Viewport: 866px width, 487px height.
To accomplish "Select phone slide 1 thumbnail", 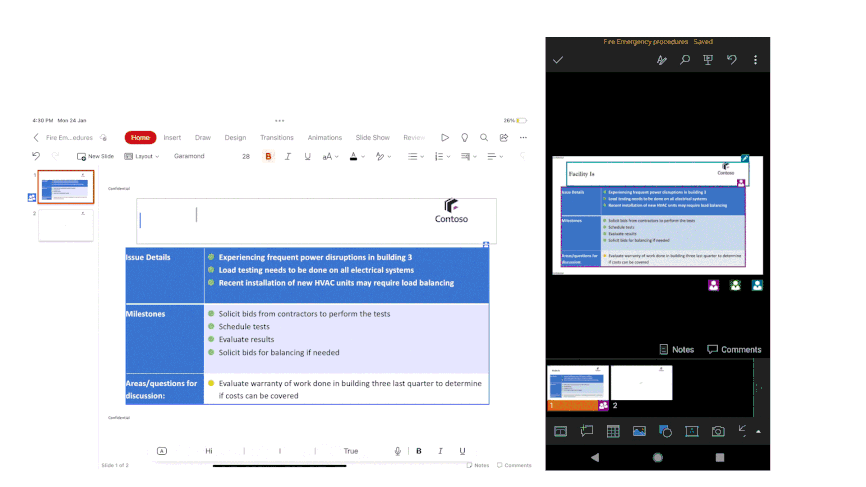I will click(x=578, y=388).
